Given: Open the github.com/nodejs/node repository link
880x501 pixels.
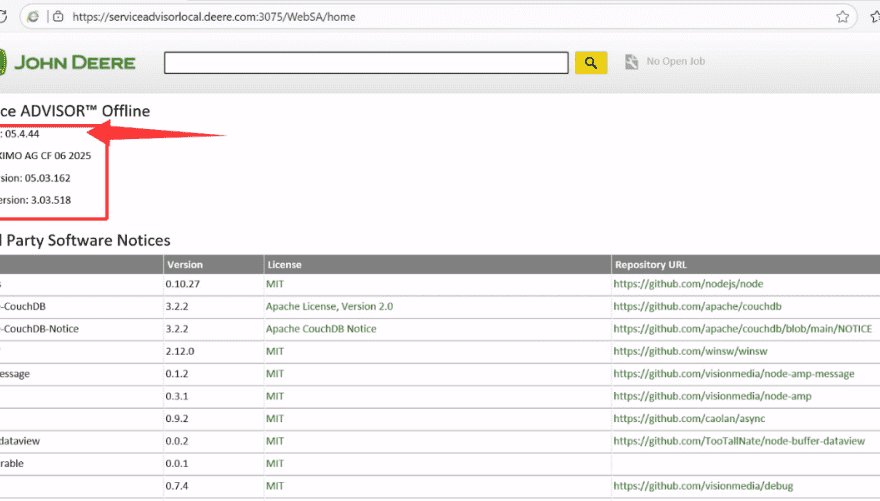Looking at the screenshot, I should tap(688, 284).
